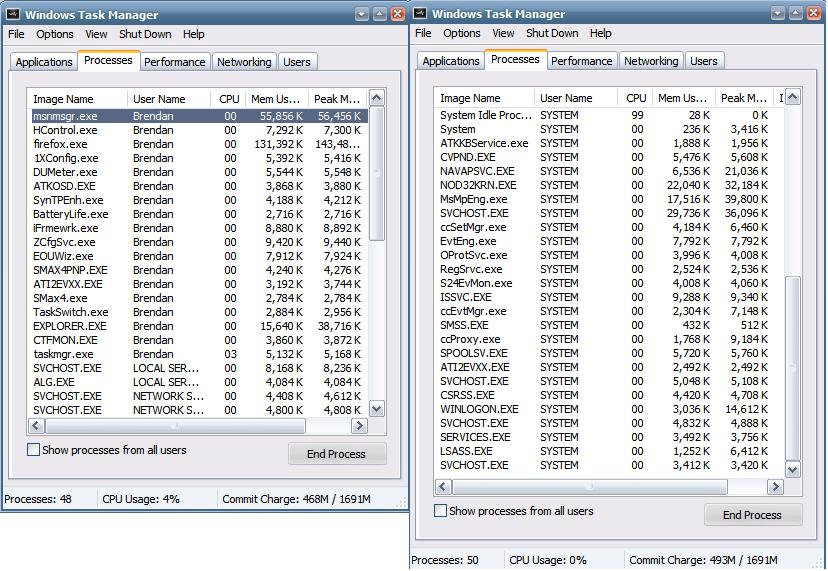The width and height of the screenshot is (828, 571).
Task: Tick left window's Show processes from all users
Action: (33, 450)
